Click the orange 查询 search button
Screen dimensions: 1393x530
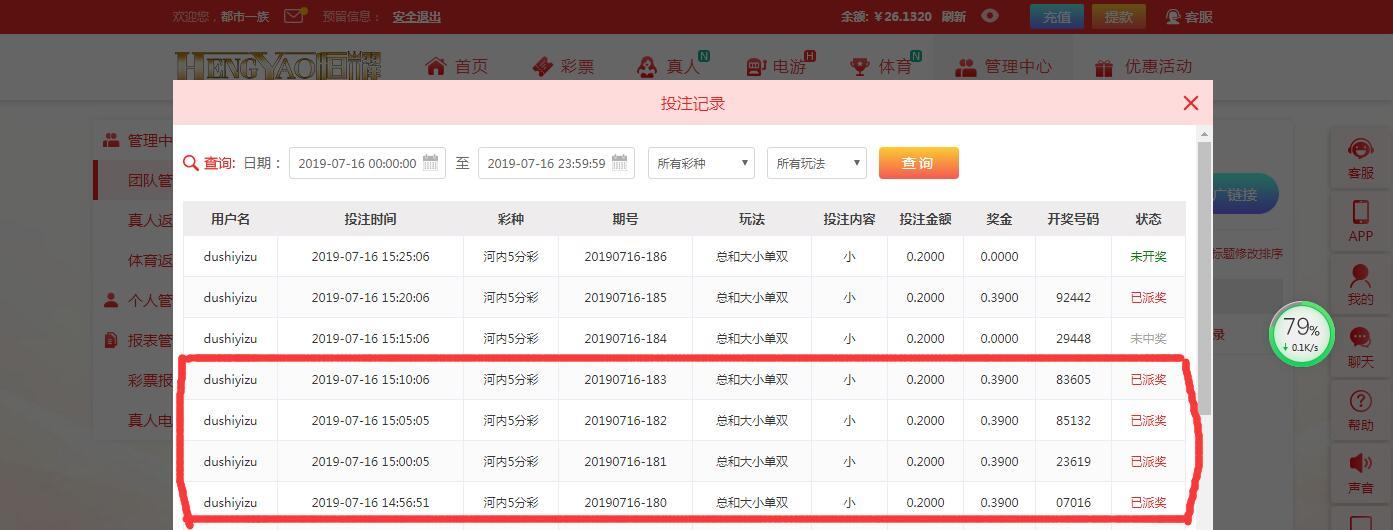(x=918, y=163)
